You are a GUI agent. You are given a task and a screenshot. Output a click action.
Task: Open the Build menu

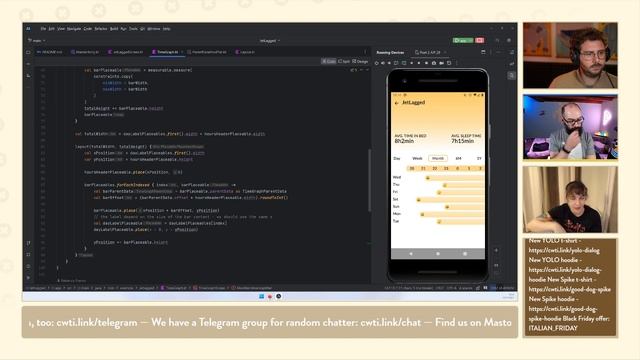coord(114,29)
